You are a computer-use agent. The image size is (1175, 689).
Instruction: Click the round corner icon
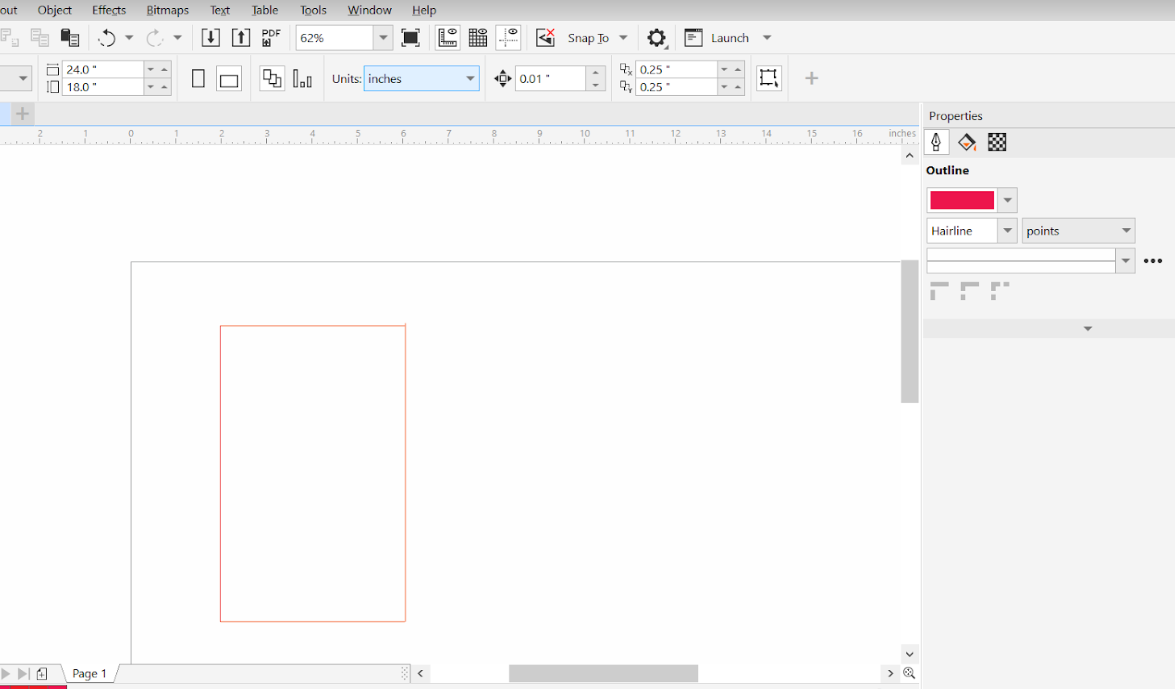[x=969, y=291]
